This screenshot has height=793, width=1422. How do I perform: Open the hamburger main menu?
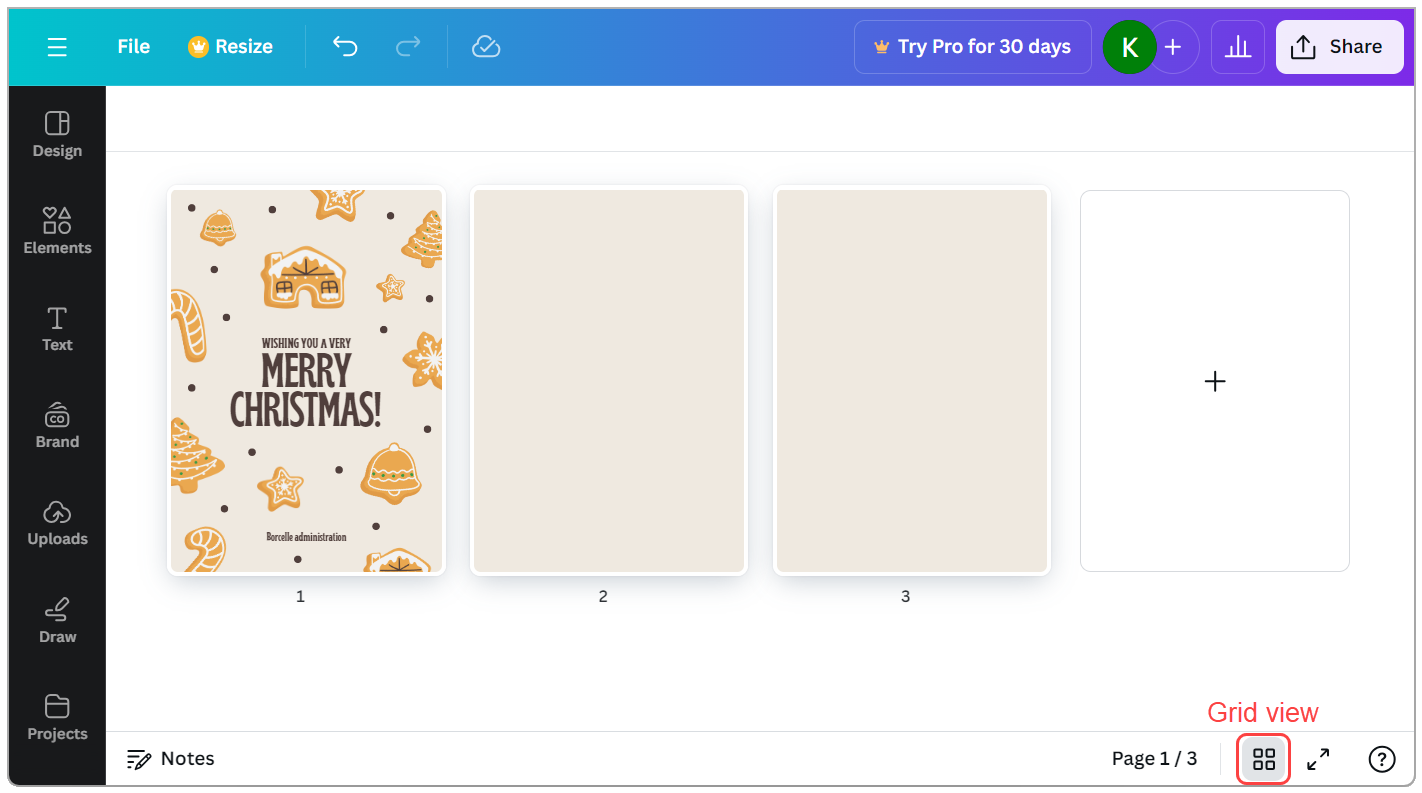click(x=57, y=46)
